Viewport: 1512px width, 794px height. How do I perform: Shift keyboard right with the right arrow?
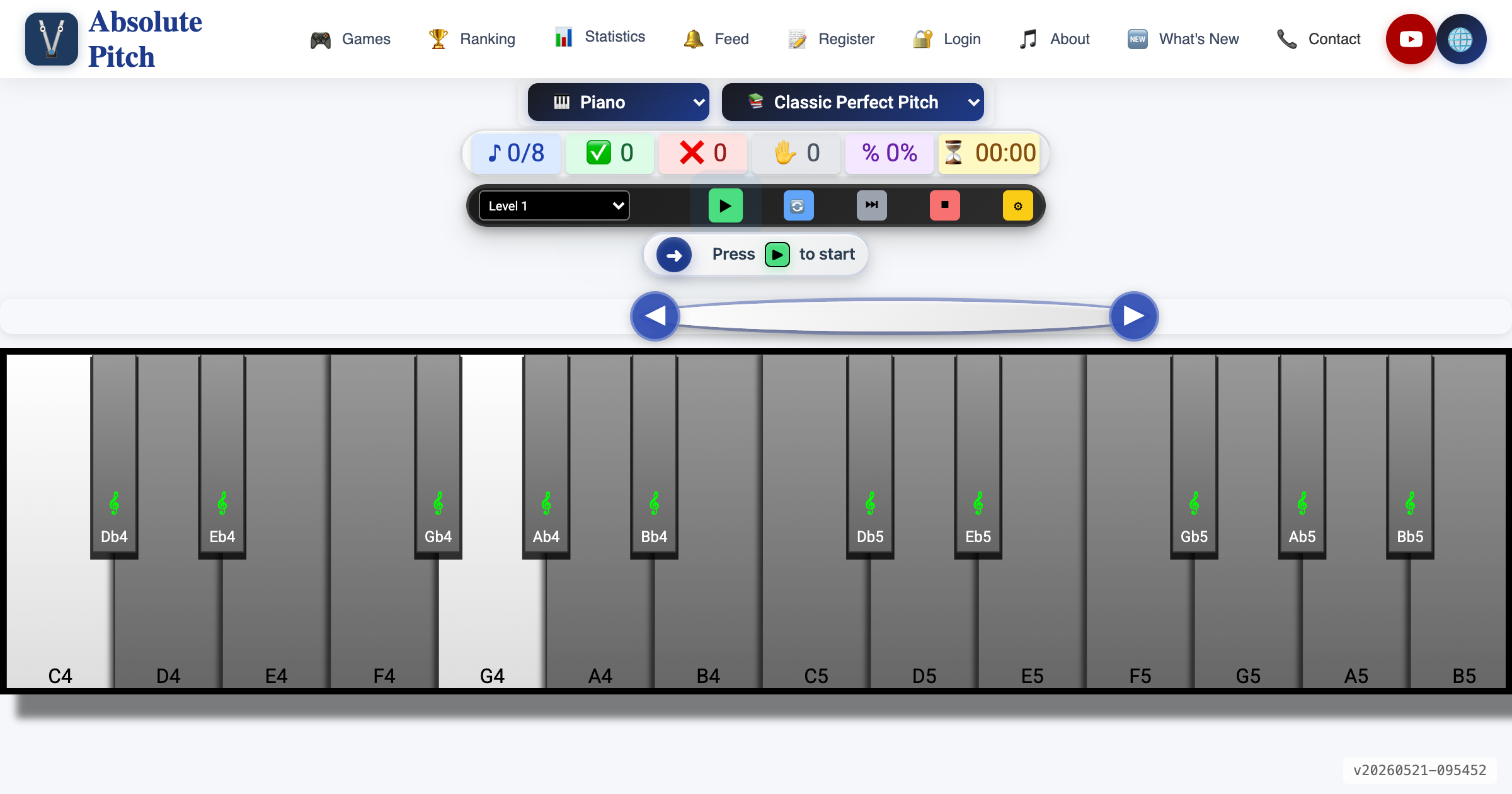pyautogui.click(x=1133, y=316)
